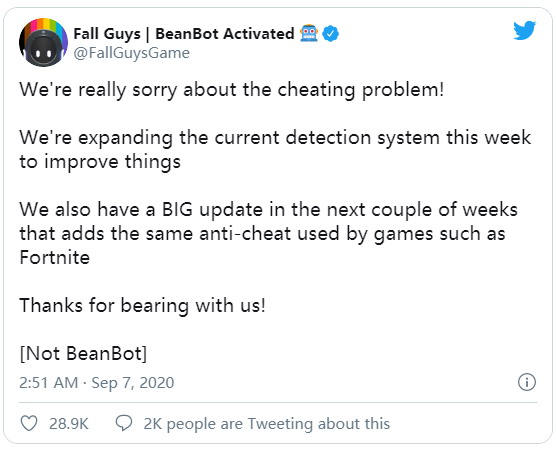Click the word BIG in tweet body
556x449 pixels.
coord(177,209)
